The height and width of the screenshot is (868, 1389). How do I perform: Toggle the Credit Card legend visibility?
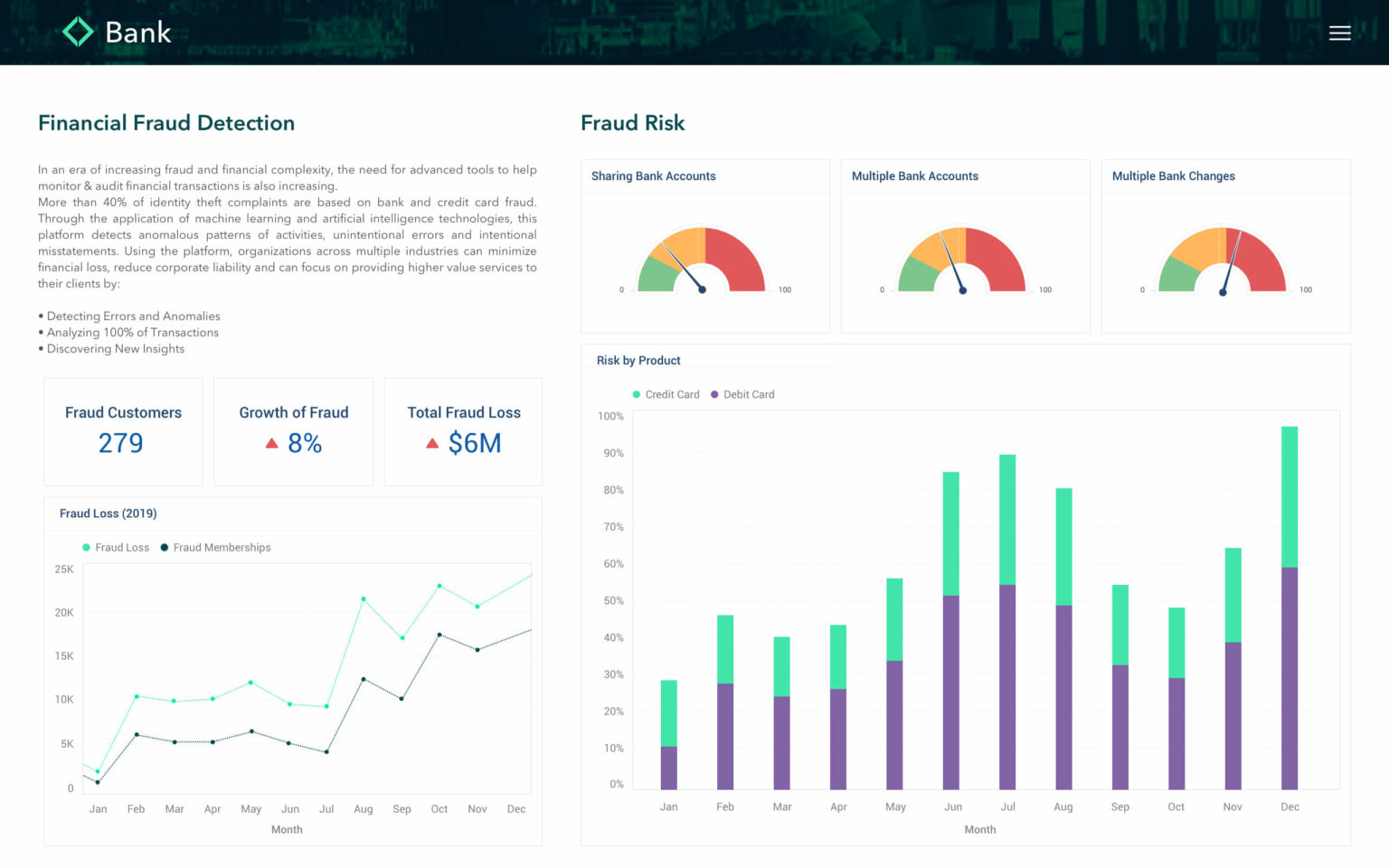click(x=666, y=394)
